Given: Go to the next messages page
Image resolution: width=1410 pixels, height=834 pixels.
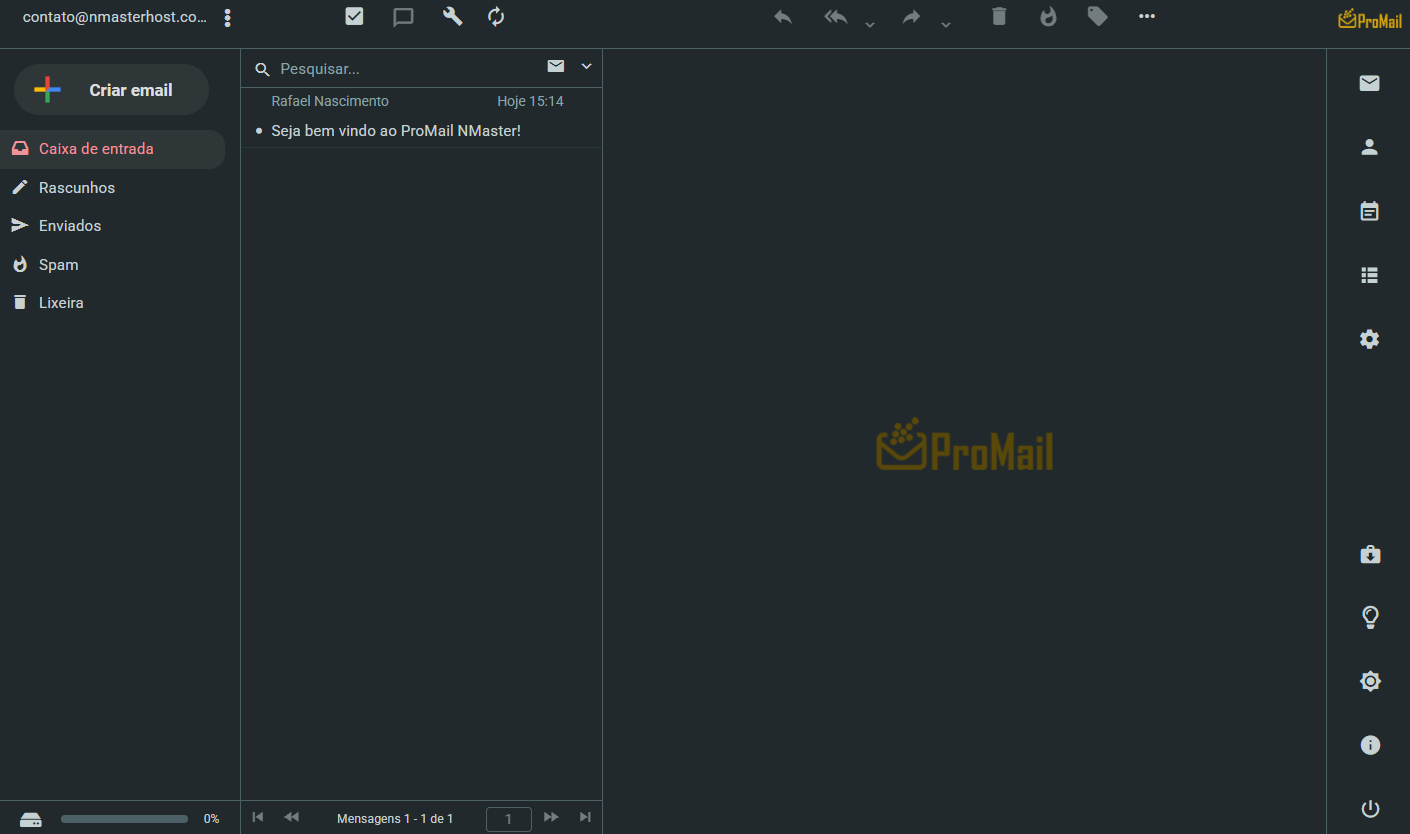Looking at the screenshot, I should [x=551, y=817].
